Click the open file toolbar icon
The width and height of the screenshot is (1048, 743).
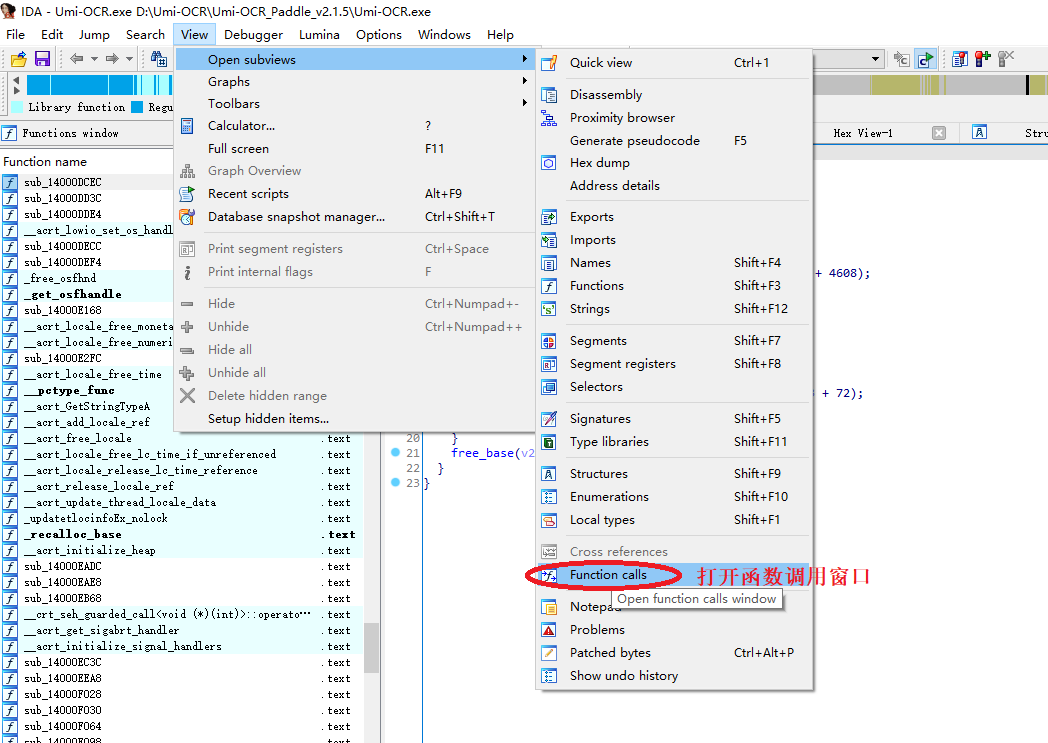click(x=19, y=59)
